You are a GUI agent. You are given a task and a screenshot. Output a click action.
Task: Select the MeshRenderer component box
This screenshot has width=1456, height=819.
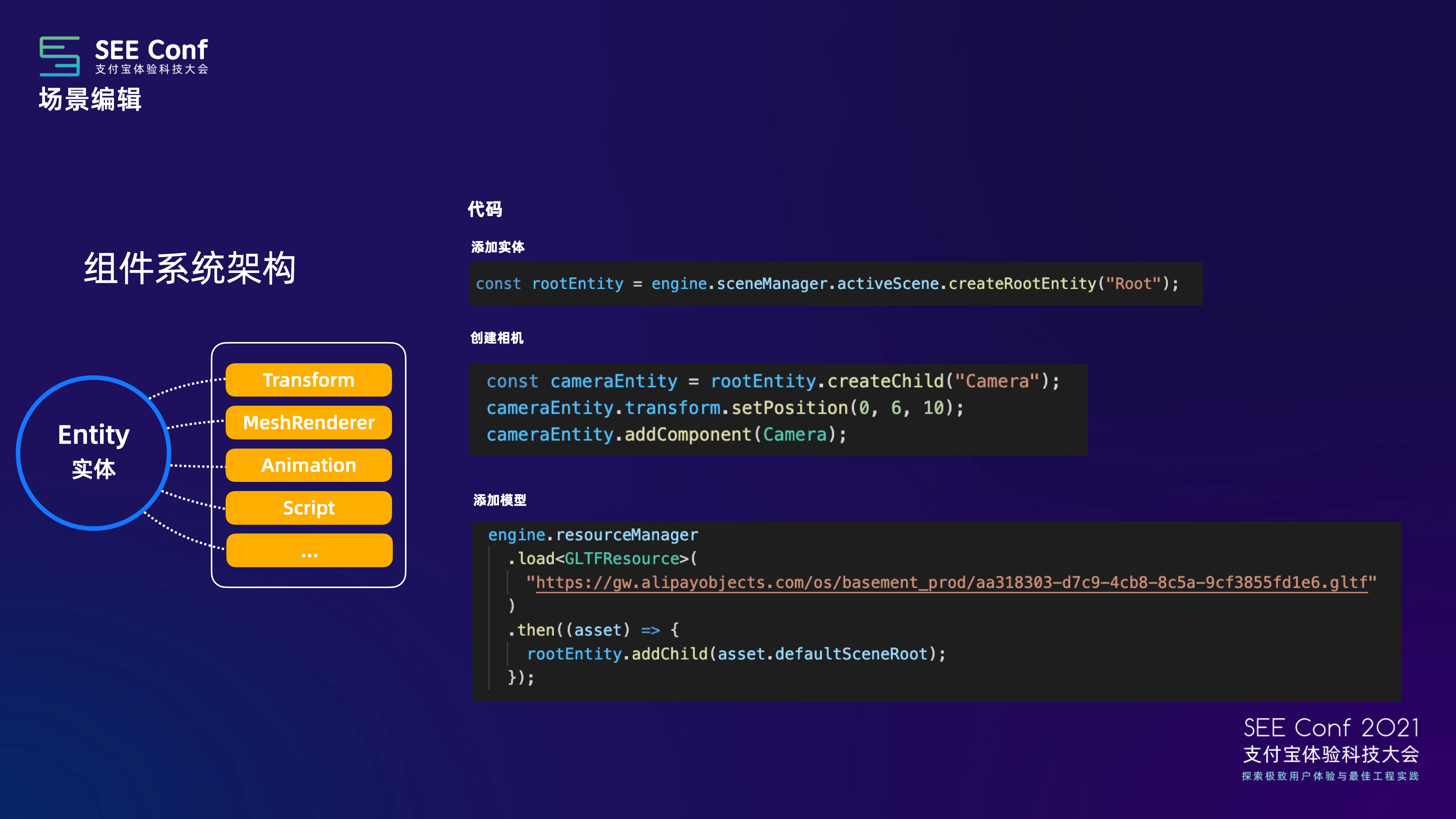coord(309,422)
